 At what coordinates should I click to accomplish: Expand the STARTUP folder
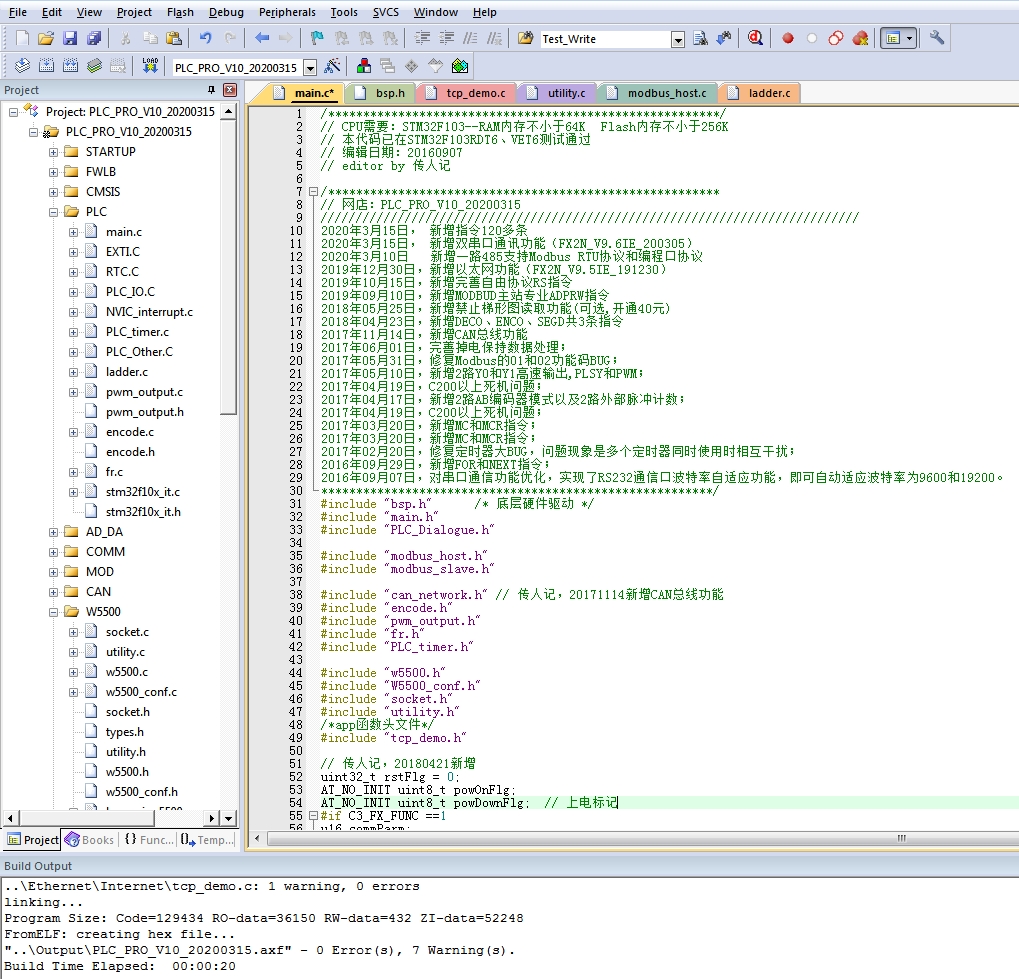53,152
